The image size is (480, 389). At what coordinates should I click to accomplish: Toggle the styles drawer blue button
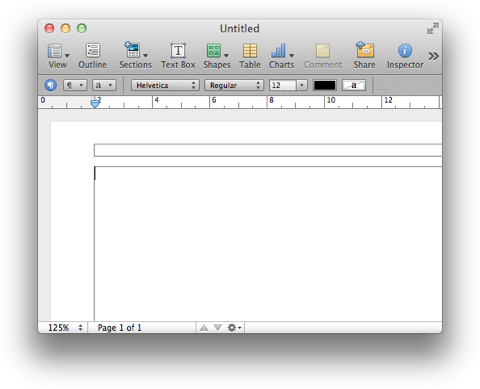pos(51,85)
